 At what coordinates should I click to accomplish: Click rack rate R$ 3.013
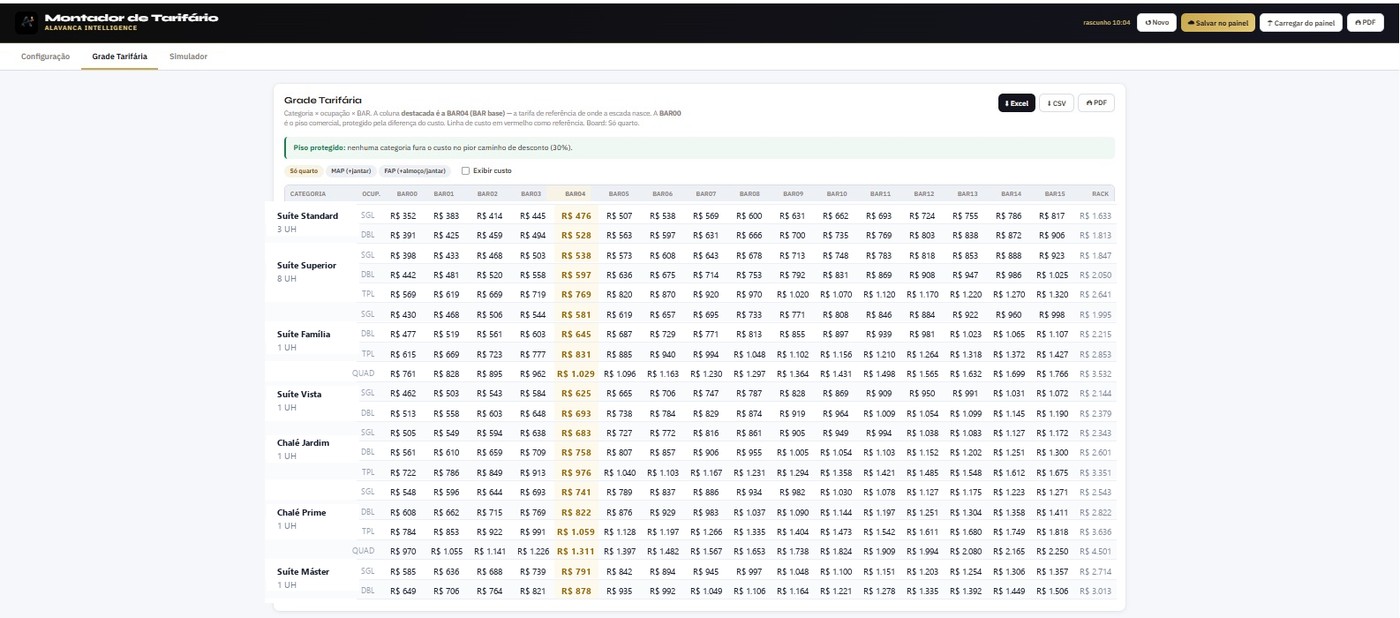[x=1096, y=591]
